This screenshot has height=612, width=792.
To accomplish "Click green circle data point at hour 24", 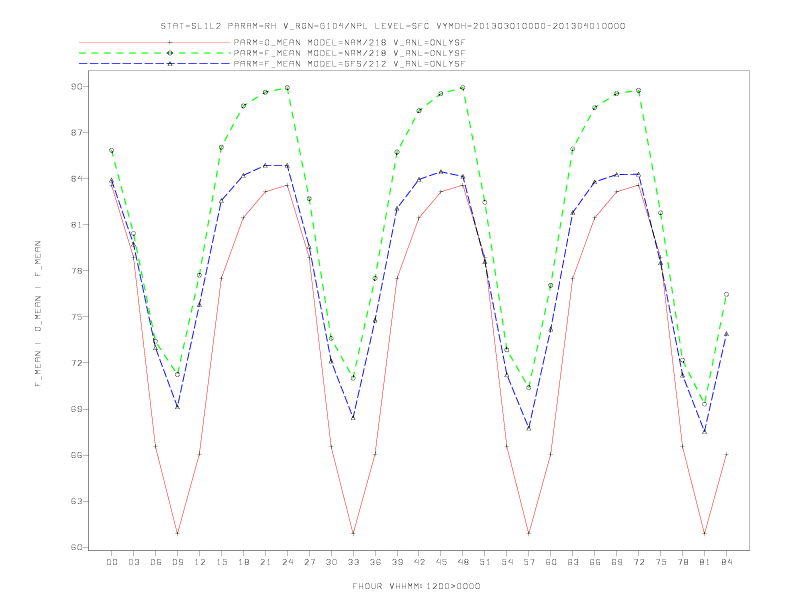I will click(x=287, y=88).
